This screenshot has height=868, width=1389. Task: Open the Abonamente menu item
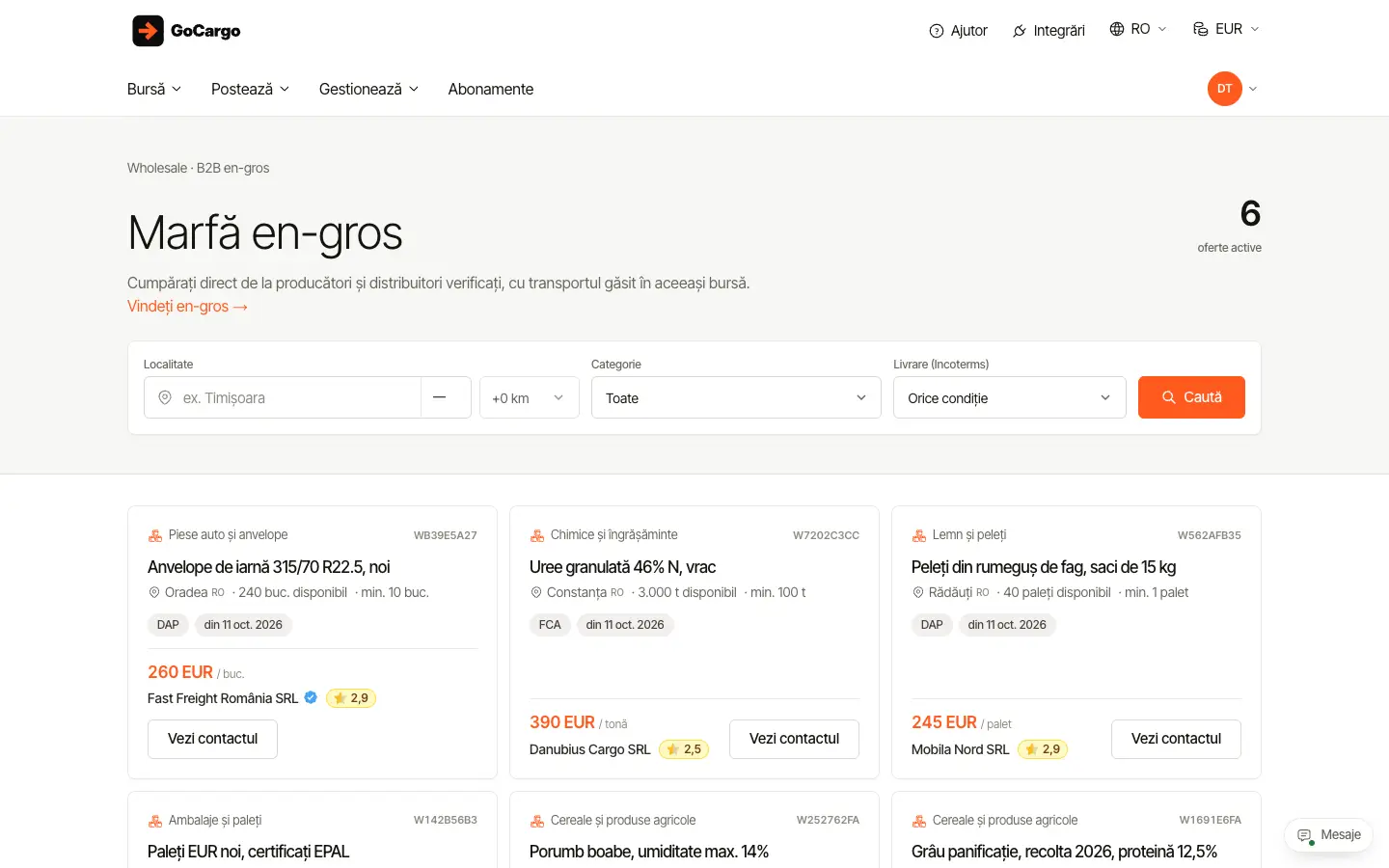[491, 89]
